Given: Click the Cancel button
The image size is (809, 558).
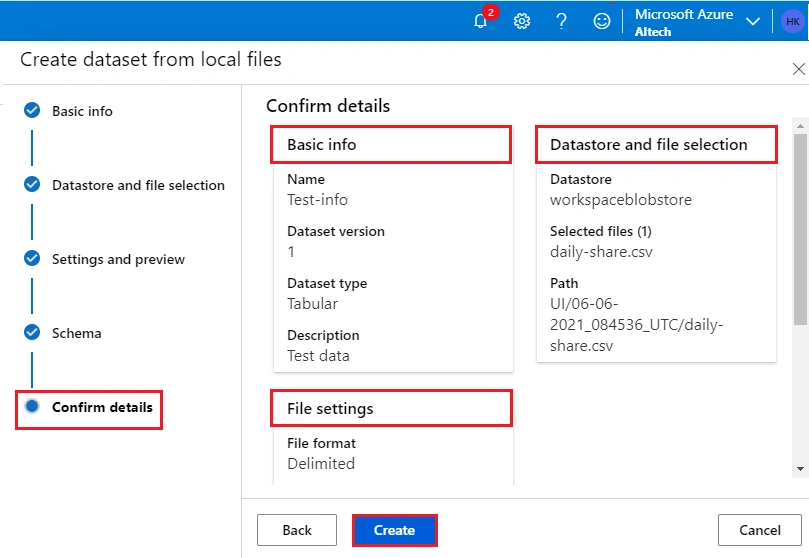Looking at the screenshot, I should (759, 530).
